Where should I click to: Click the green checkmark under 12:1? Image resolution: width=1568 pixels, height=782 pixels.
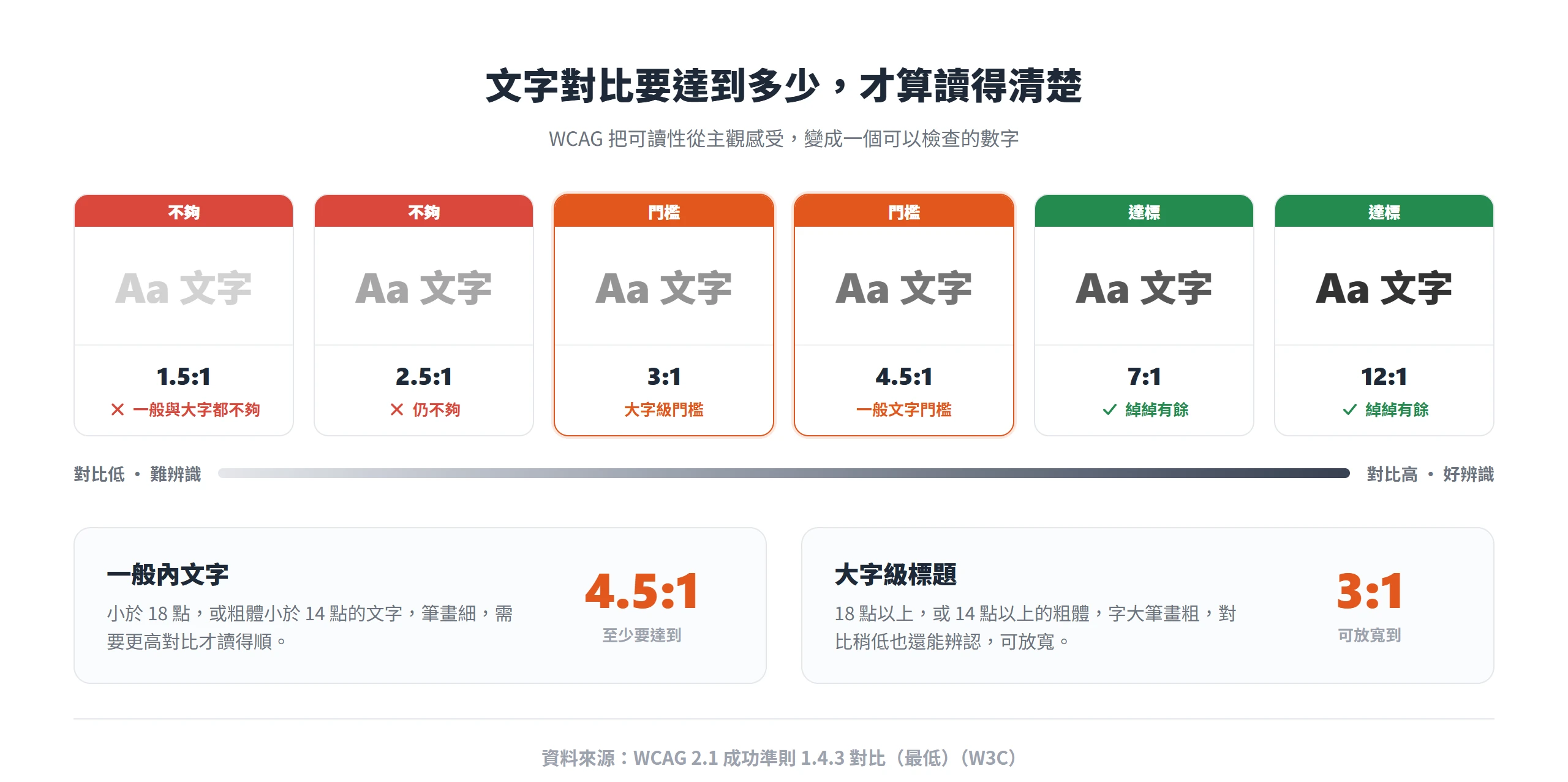point(1350,409)
